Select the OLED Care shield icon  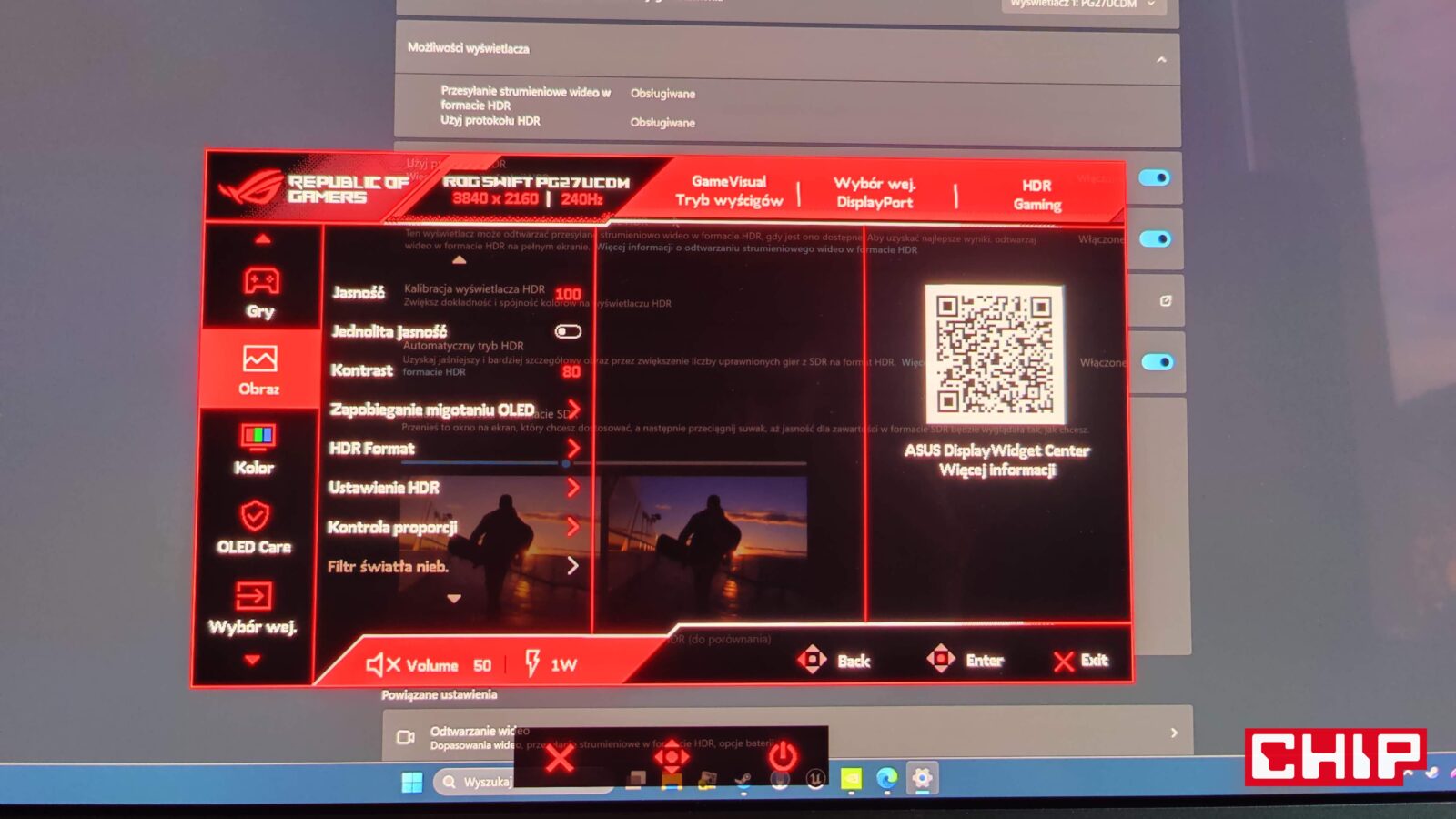coord(255,516)
